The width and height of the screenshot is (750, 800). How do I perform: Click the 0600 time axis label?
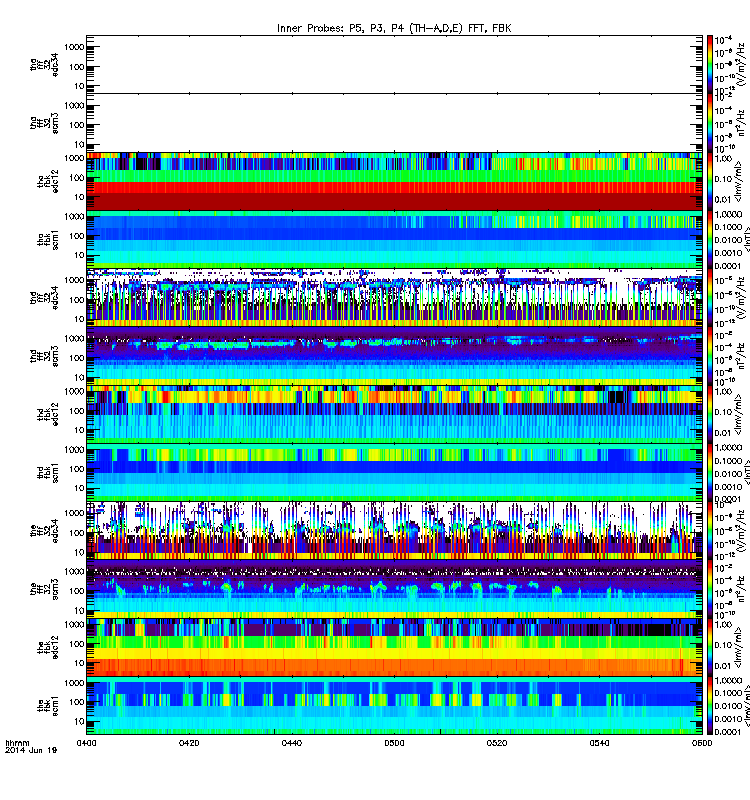(x=702, y=743)
